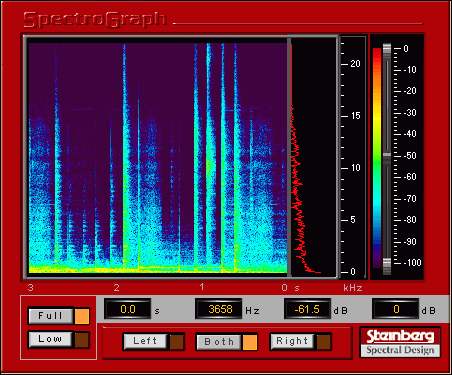
Task: Choose the Left channel button
Action: (x=145, y=341)
